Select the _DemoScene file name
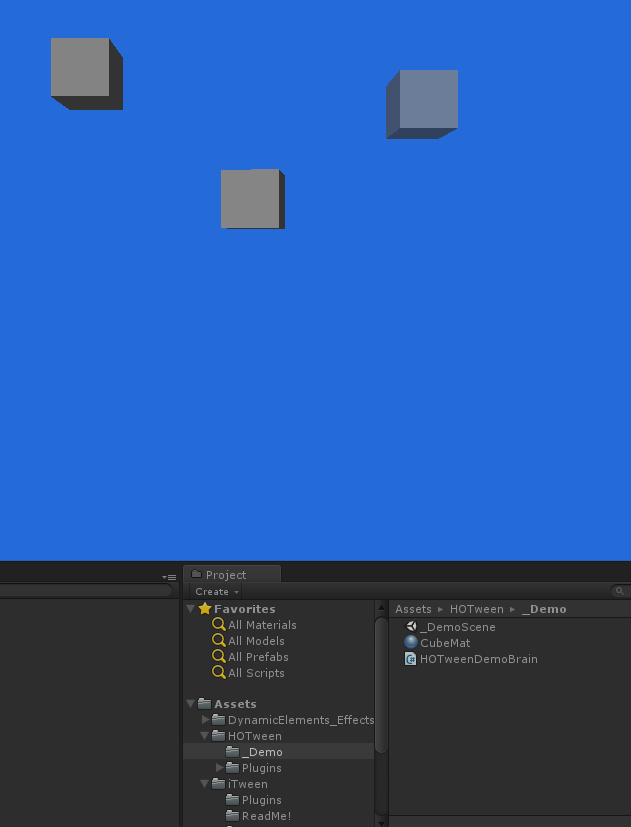This screenshot has height=827, width=631. pyautogui.click(x=457, y=627)
